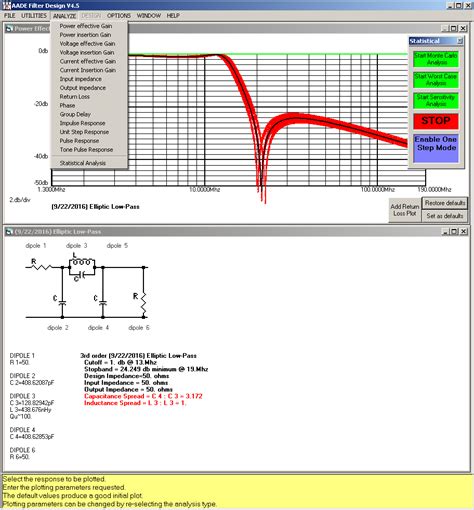Choose Return Loss from menu
The image size is (474, 510).
[x=75, y=97]
